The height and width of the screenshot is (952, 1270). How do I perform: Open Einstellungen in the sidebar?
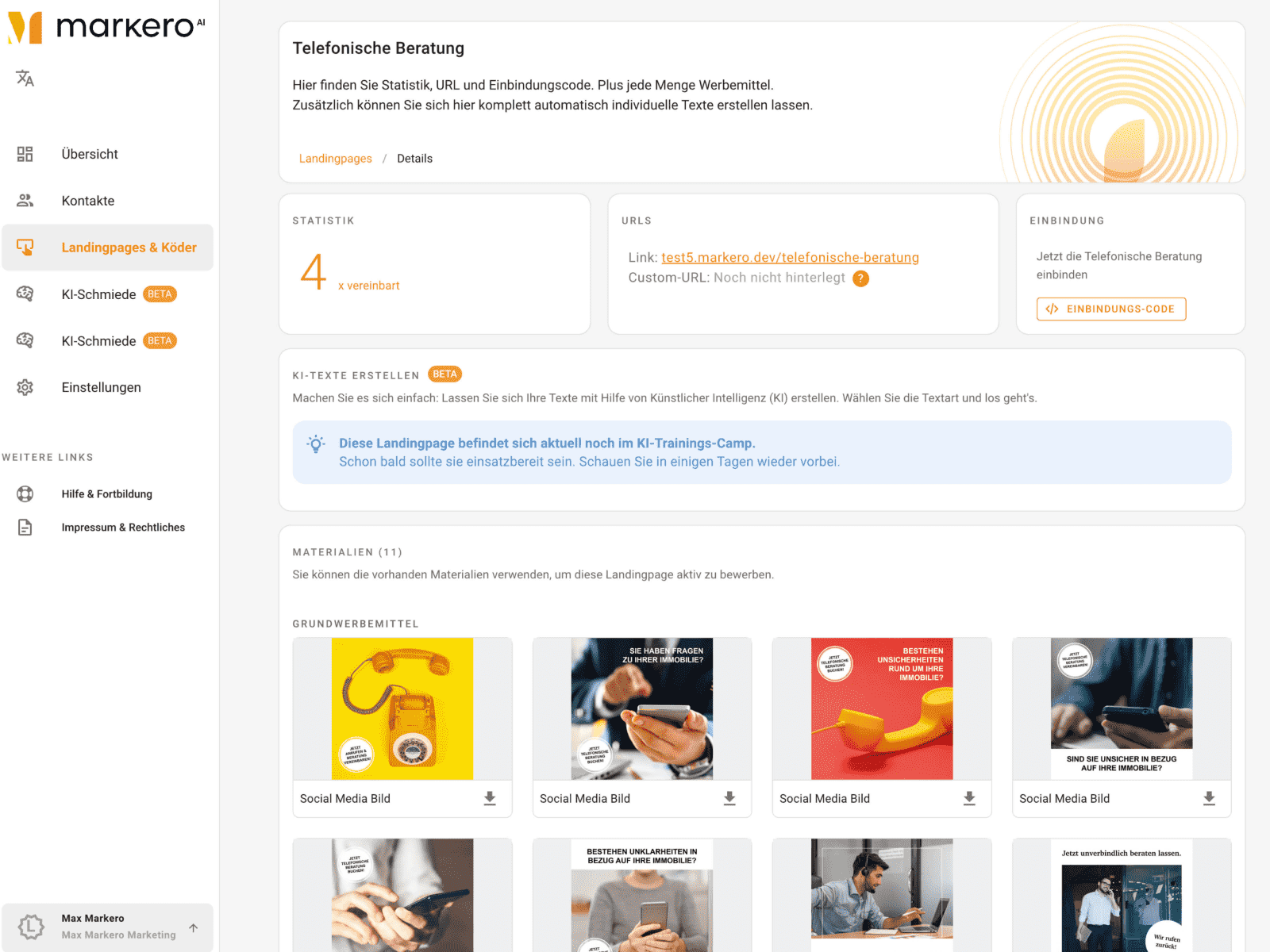click(x=107, y=387)
